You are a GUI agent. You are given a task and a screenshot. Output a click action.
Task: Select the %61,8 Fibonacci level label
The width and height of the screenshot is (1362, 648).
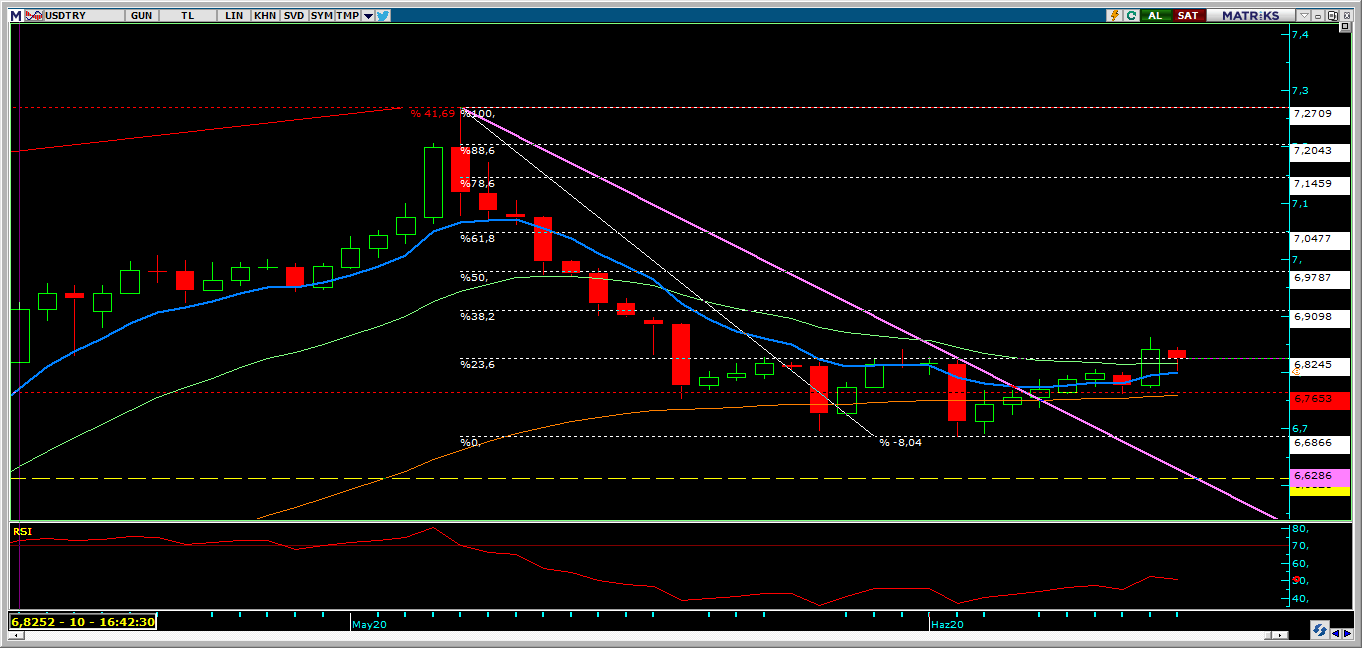[x=477, y=238]
